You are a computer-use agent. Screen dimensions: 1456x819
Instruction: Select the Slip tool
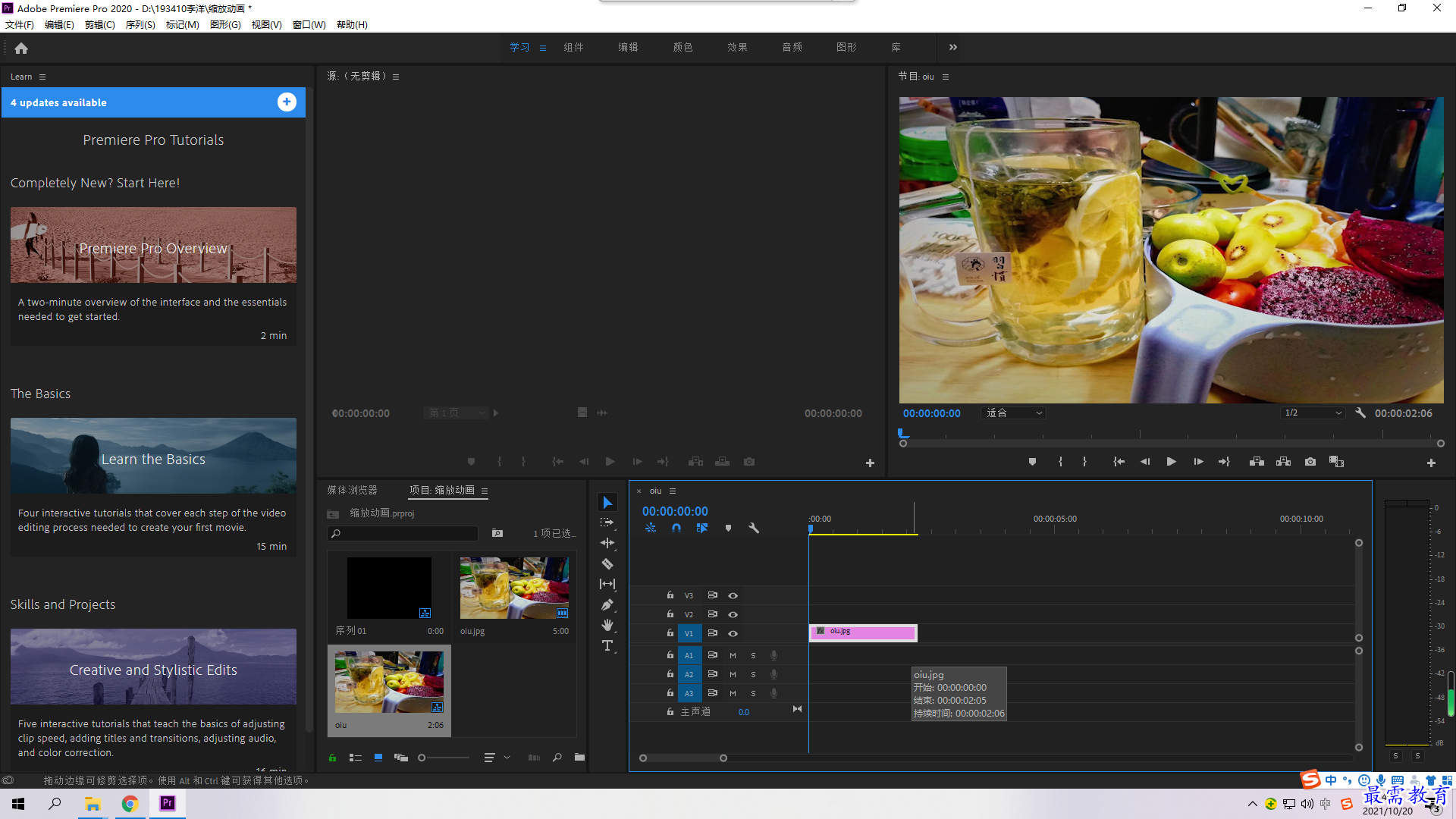pos(607,584)
